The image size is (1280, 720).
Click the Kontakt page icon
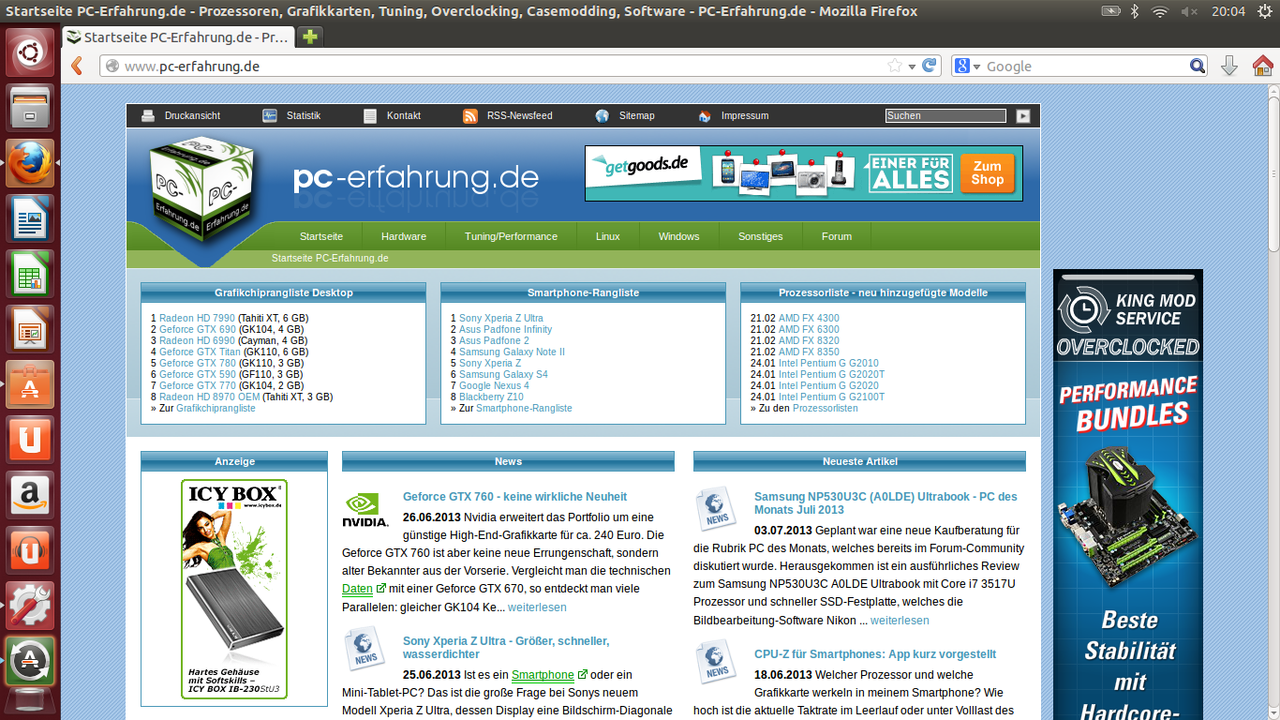370,116
